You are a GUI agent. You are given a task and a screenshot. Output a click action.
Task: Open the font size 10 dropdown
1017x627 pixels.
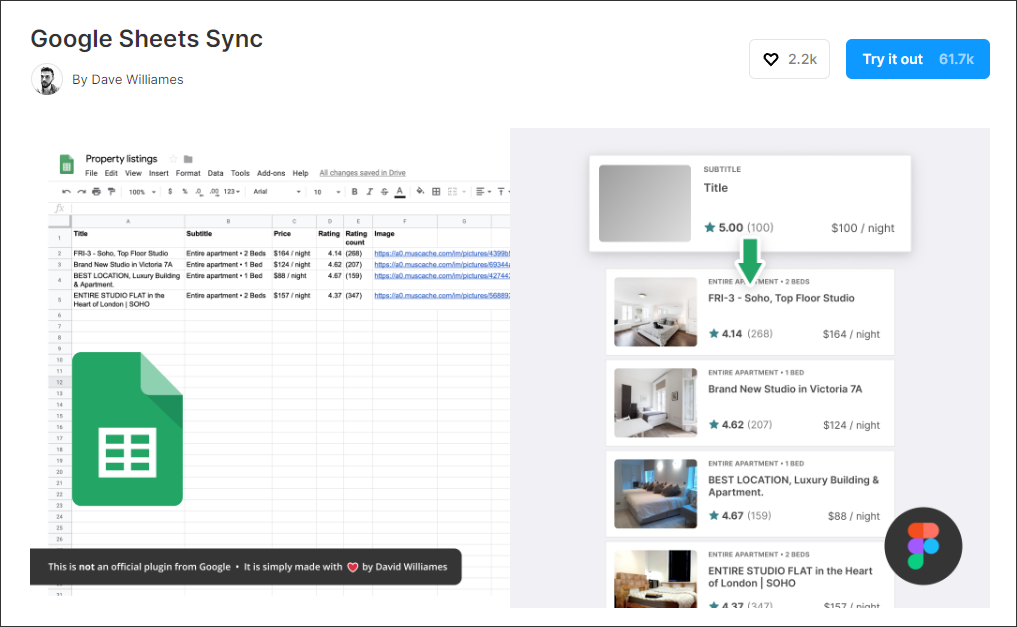pos(327,192)
